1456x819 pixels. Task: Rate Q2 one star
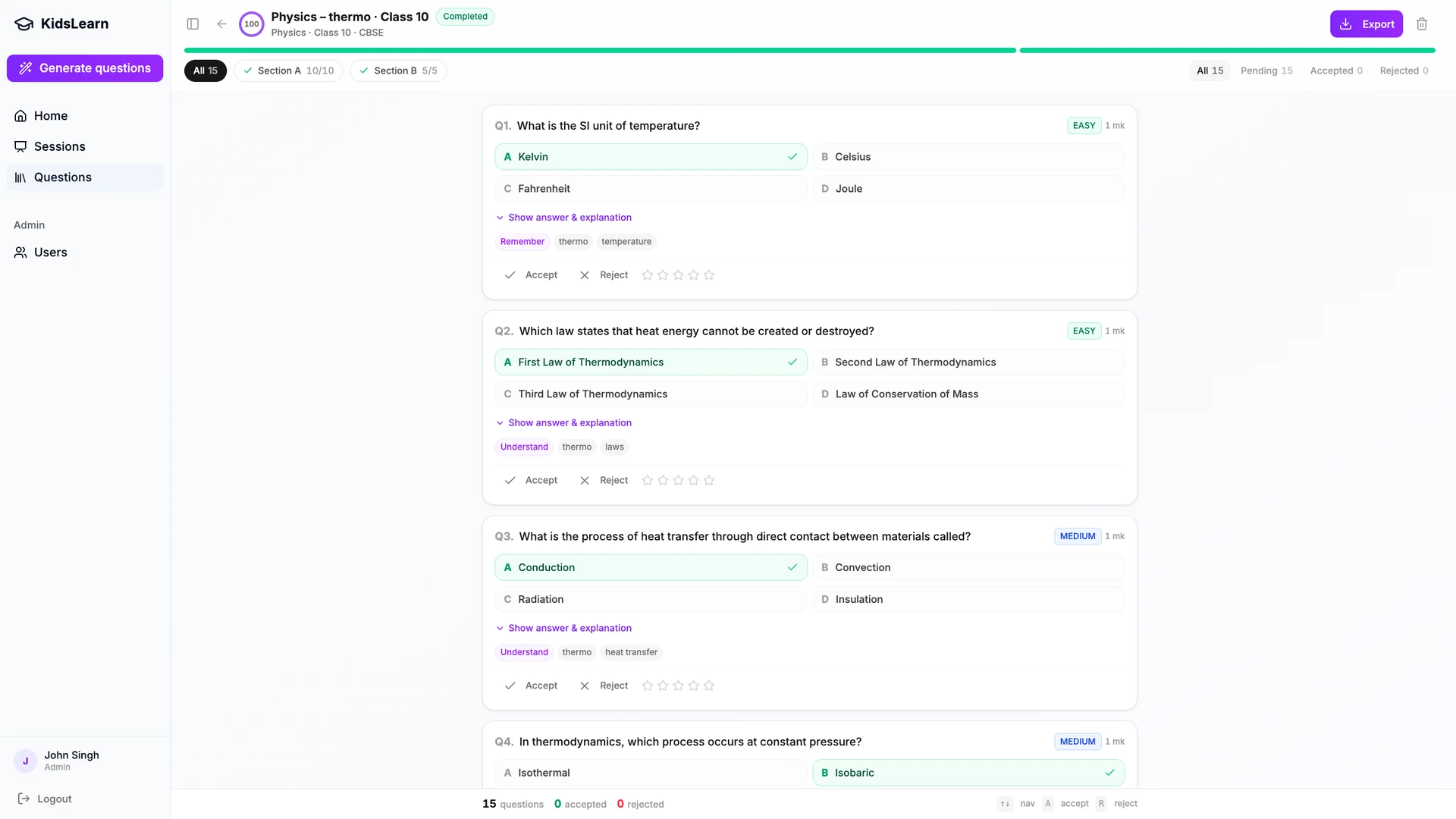pos(648,481)
